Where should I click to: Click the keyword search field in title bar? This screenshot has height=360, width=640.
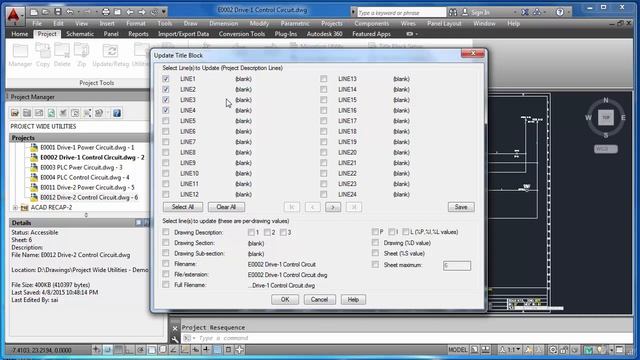point(401,12)
